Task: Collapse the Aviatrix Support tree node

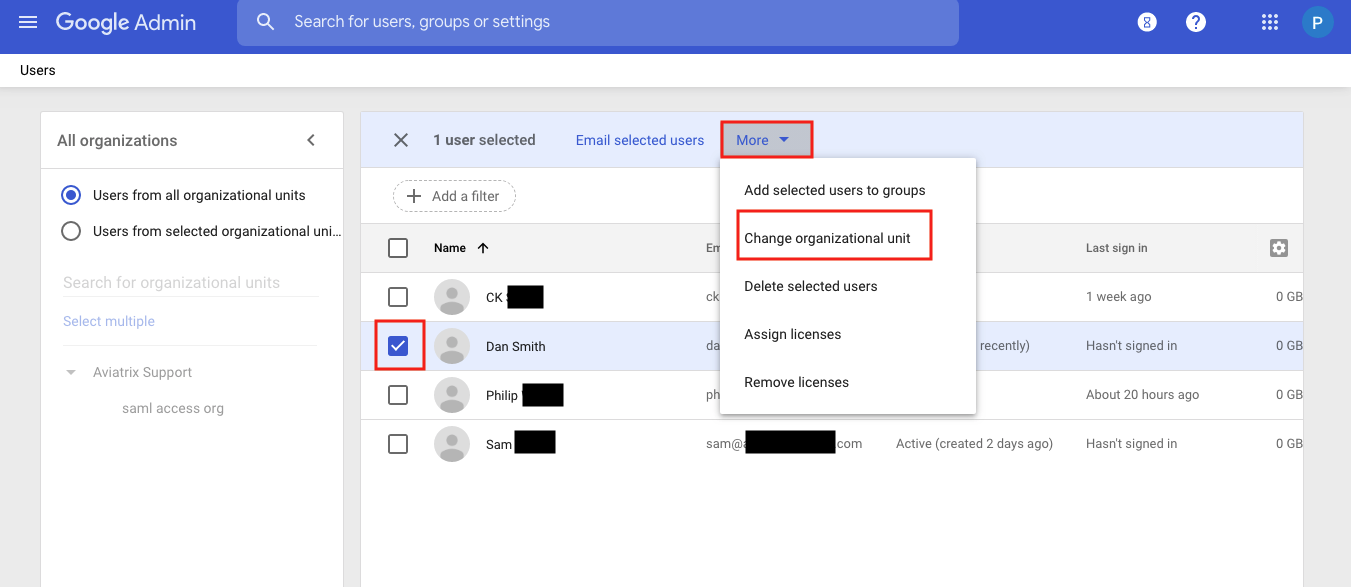Action: coord(71,372)
